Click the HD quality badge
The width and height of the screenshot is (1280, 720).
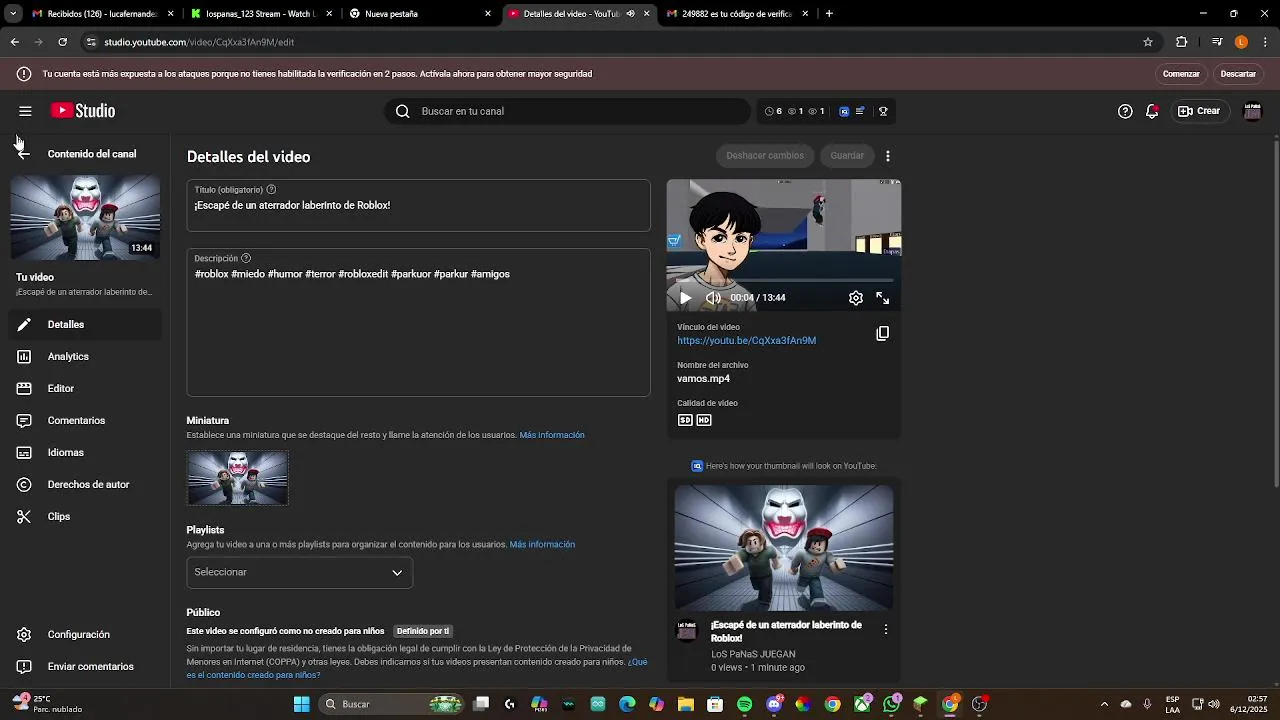[x=704, y=420]
